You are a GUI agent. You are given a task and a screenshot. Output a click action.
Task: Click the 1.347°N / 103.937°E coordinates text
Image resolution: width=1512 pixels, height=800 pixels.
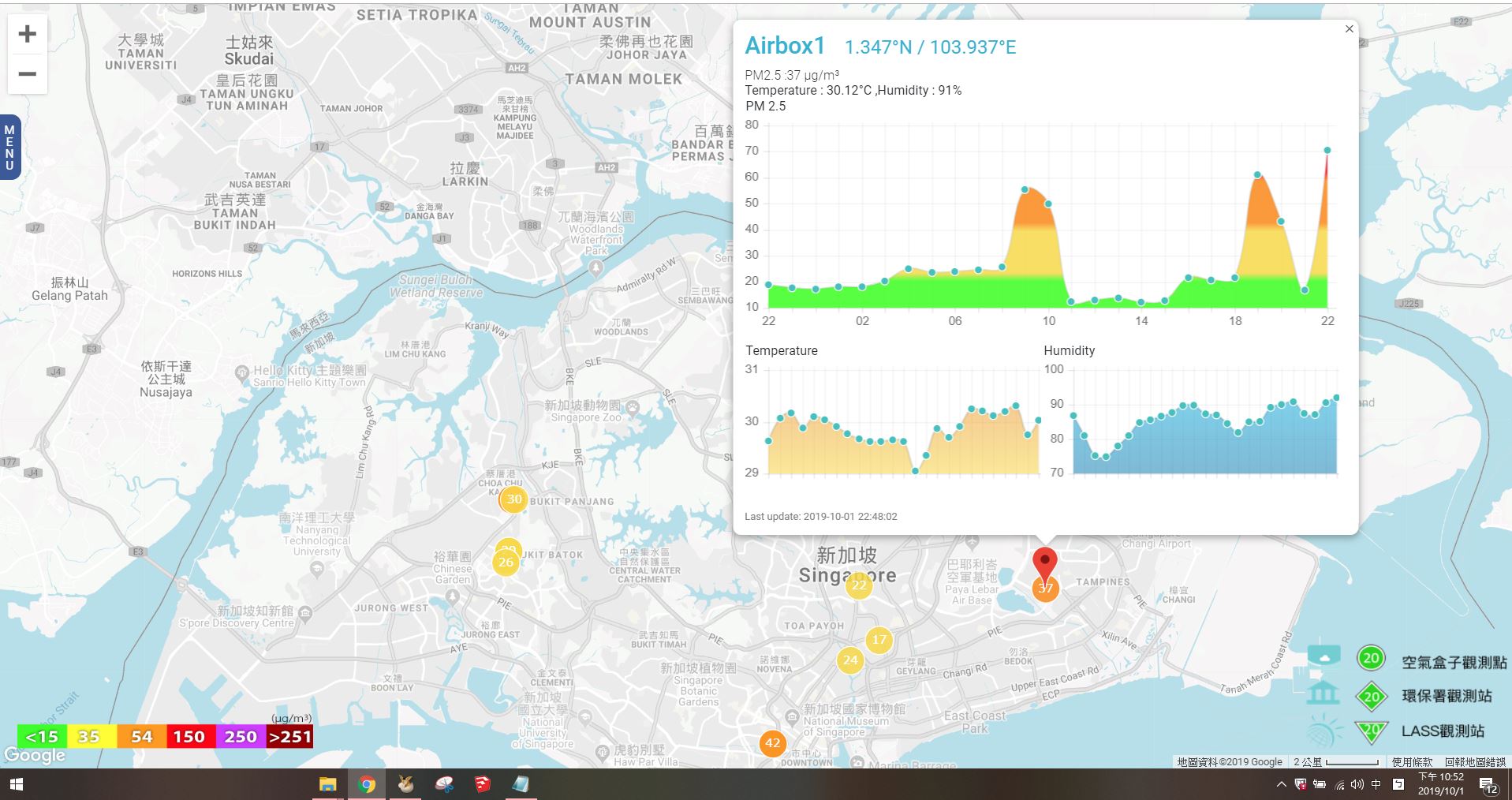pos(930,47)
